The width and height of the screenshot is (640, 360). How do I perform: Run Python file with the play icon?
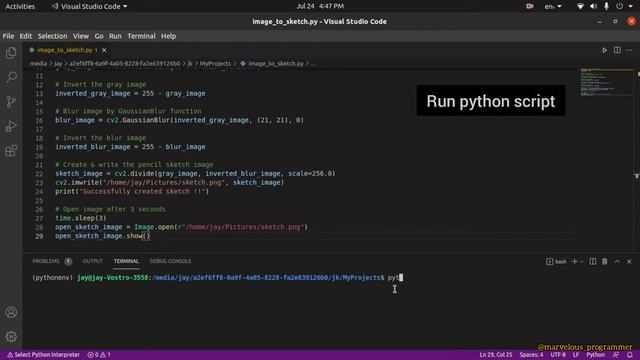pyautogui.click(x=604, y=50)
